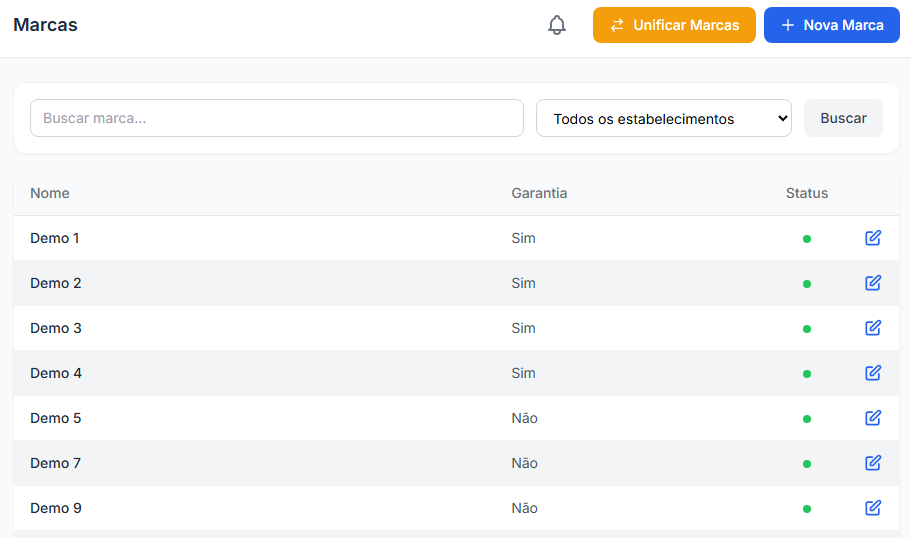Click green status dot for Demo 5

point(806,419)
